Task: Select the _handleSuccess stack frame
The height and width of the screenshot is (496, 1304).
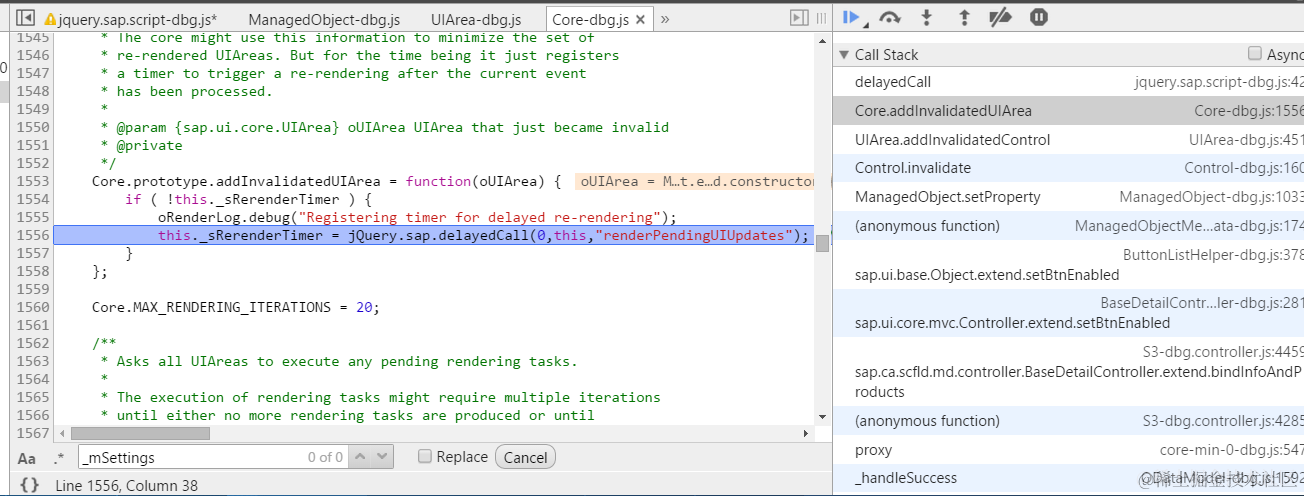Action: click(1068, 478)
